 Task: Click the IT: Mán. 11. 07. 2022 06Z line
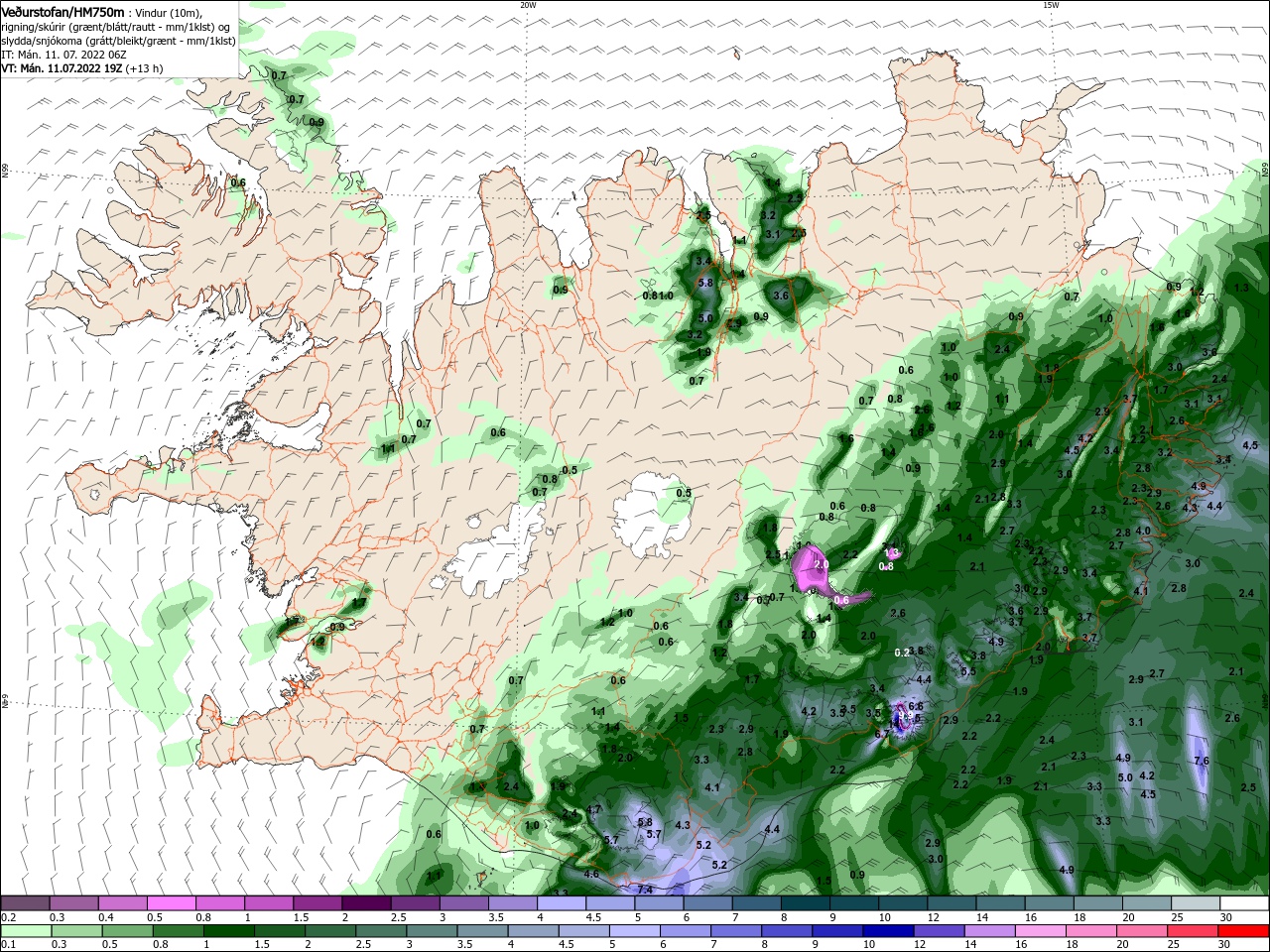pos(62,55)
